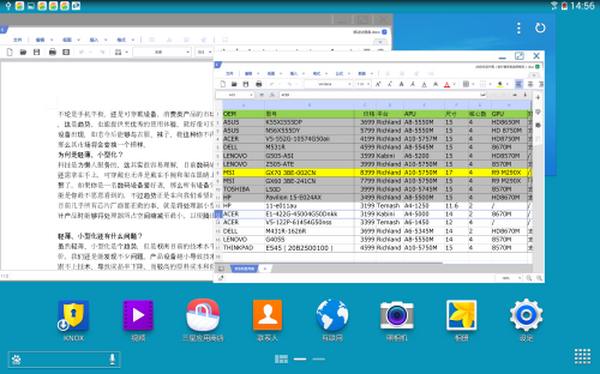Align cell text center in spreadsheet

[x=530, y=84]
